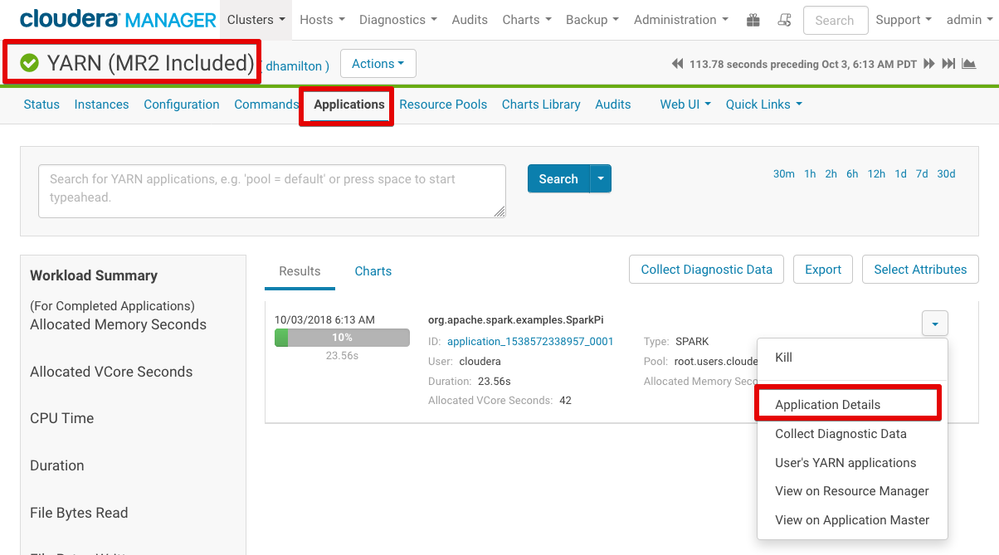This screenshot has width=999, height=555.
Task: Set time range to 6h
Action: click(x=852, y=174)
